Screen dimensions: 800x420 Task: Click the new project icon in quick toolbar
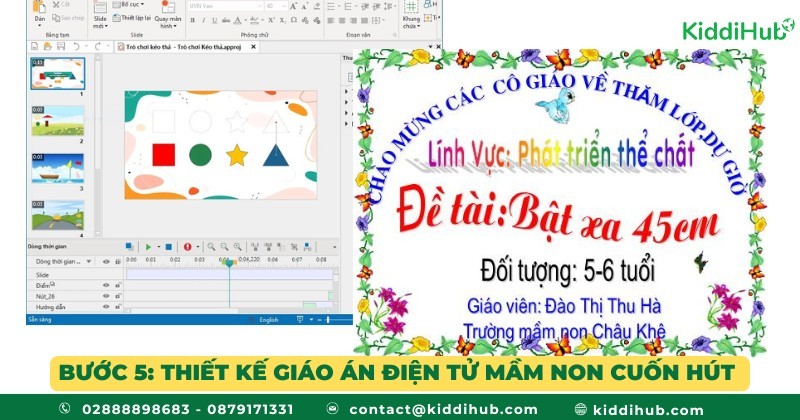pos(35,46)
